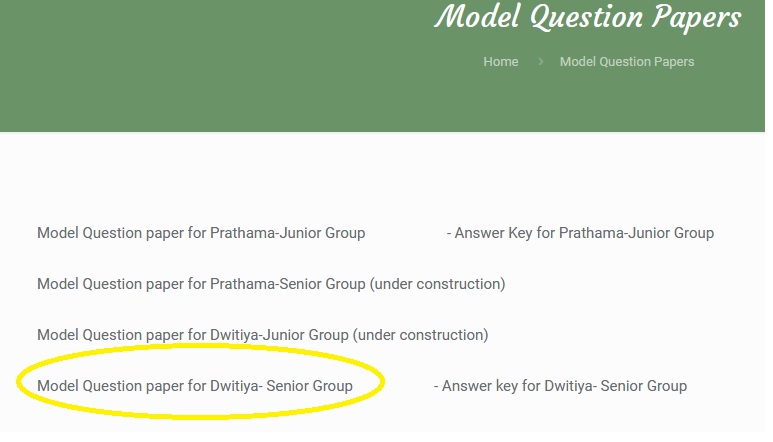Click the dash before Answer Key for Prathama-Junior
The image size is (773, 442).
(449, 234)
